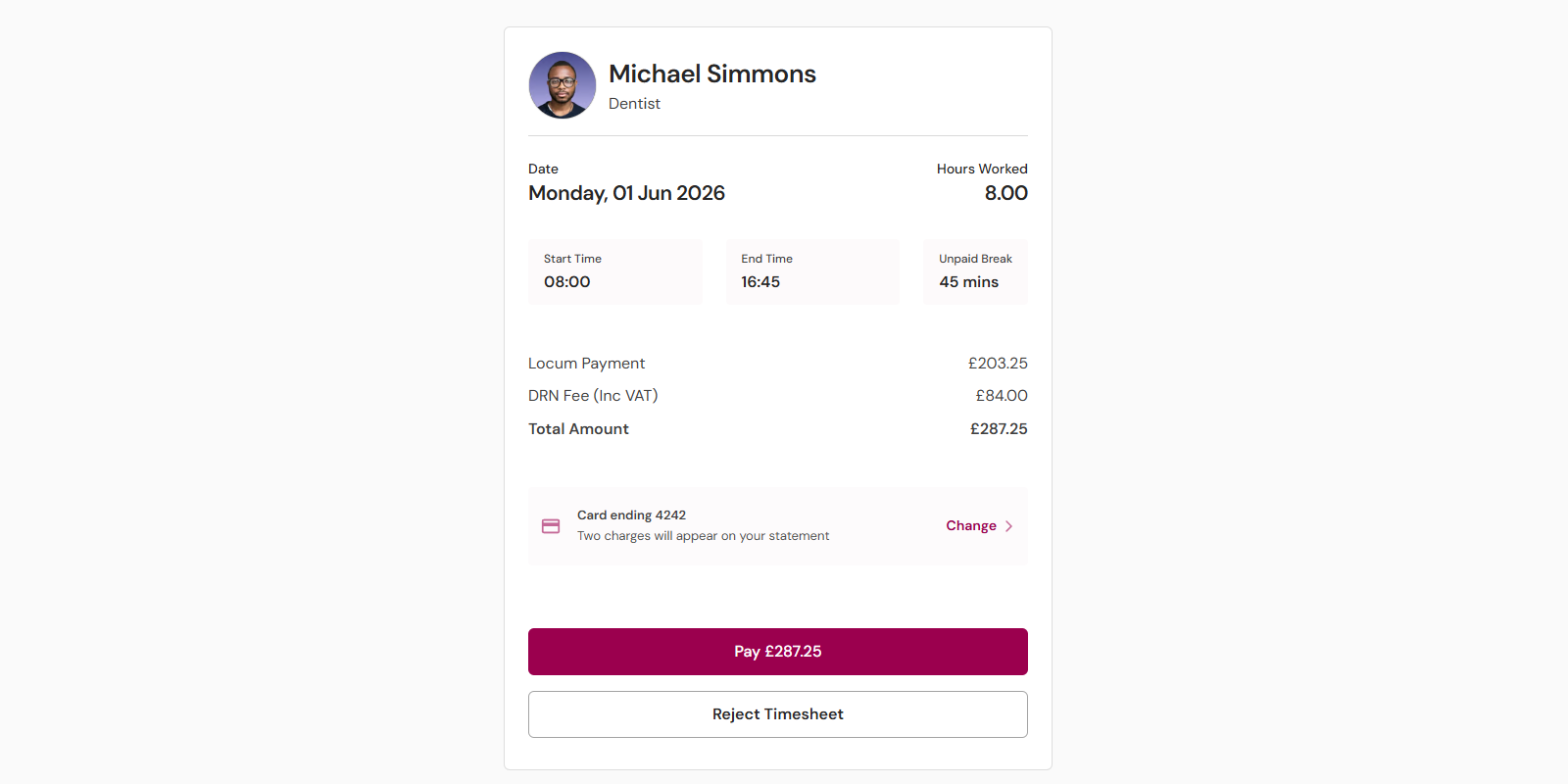
Task: Click the Locum Payment amount £203.25
Action: (x=998, y=364)
